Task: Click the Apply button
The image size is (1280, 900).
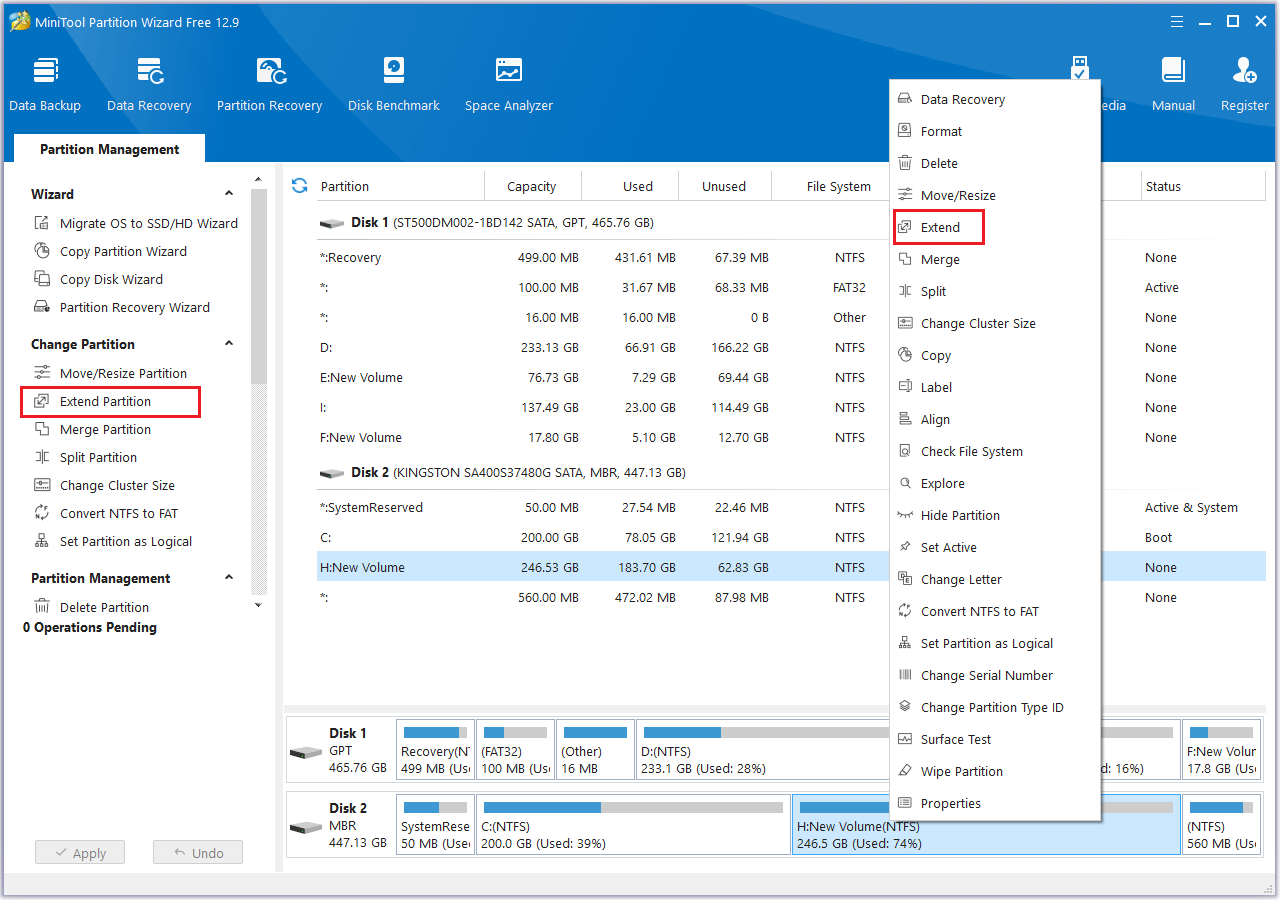Action: pos(80,853)
